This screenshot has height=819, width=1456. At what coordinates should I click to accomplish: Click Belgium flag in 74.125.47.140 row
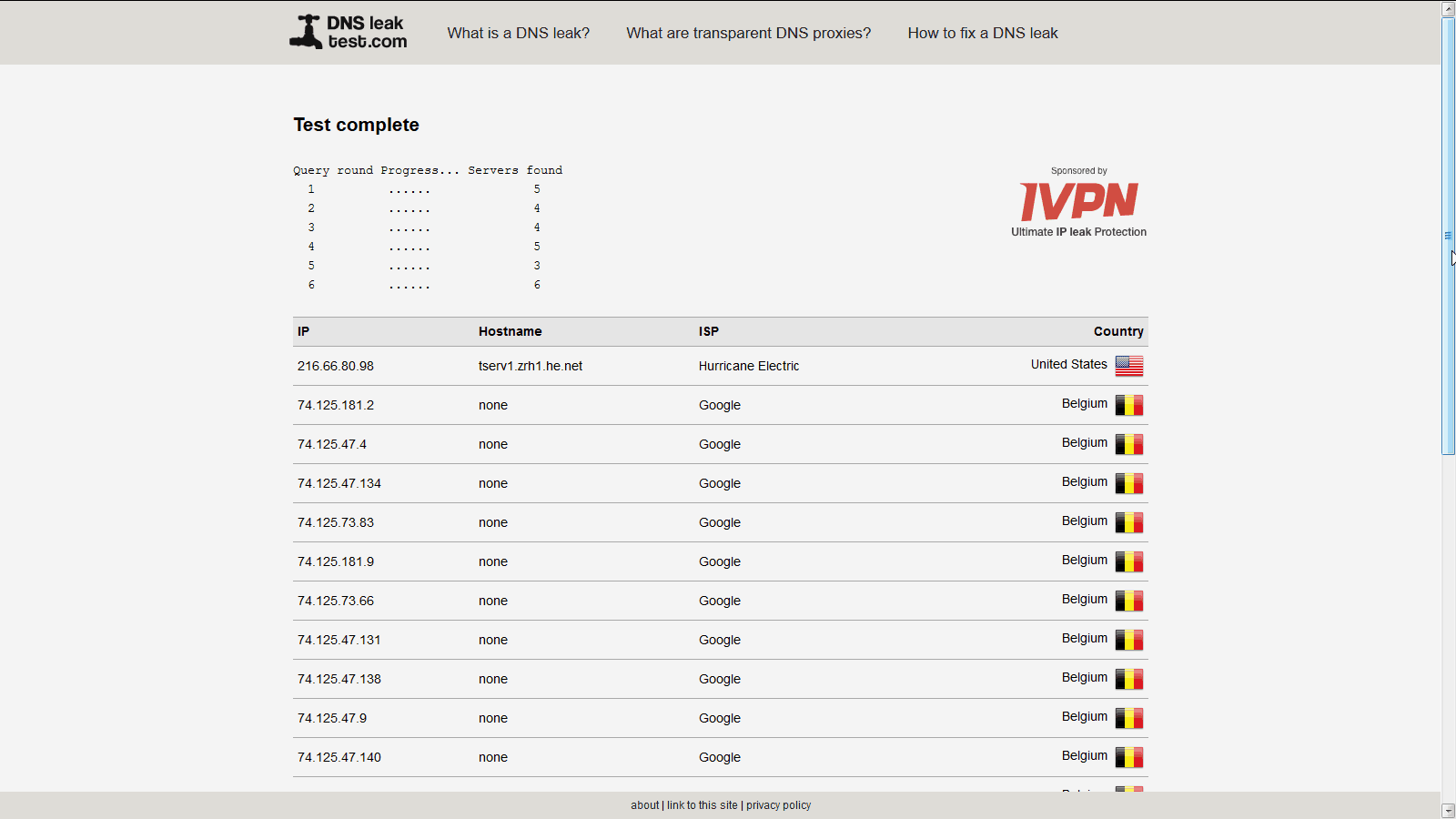click(x=1129, y=757)
